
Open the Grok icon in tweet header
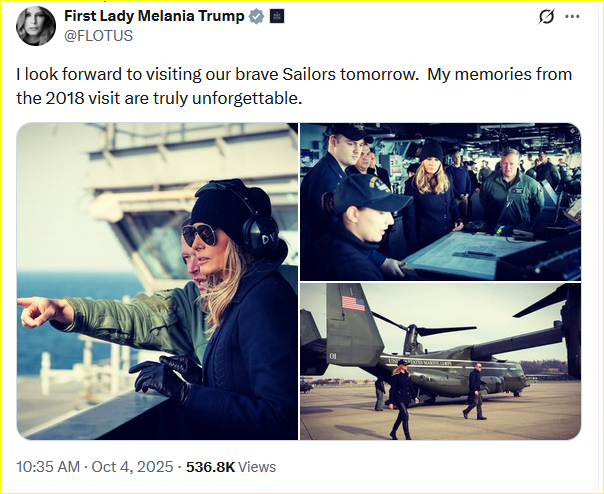click(x=546, y=17)
